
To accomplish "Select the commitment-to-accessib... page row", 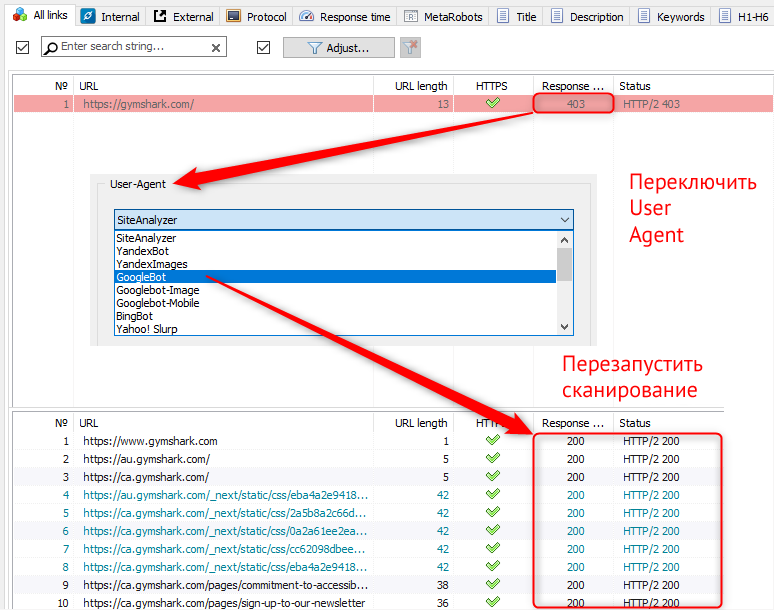I will [x=368, y=585].
